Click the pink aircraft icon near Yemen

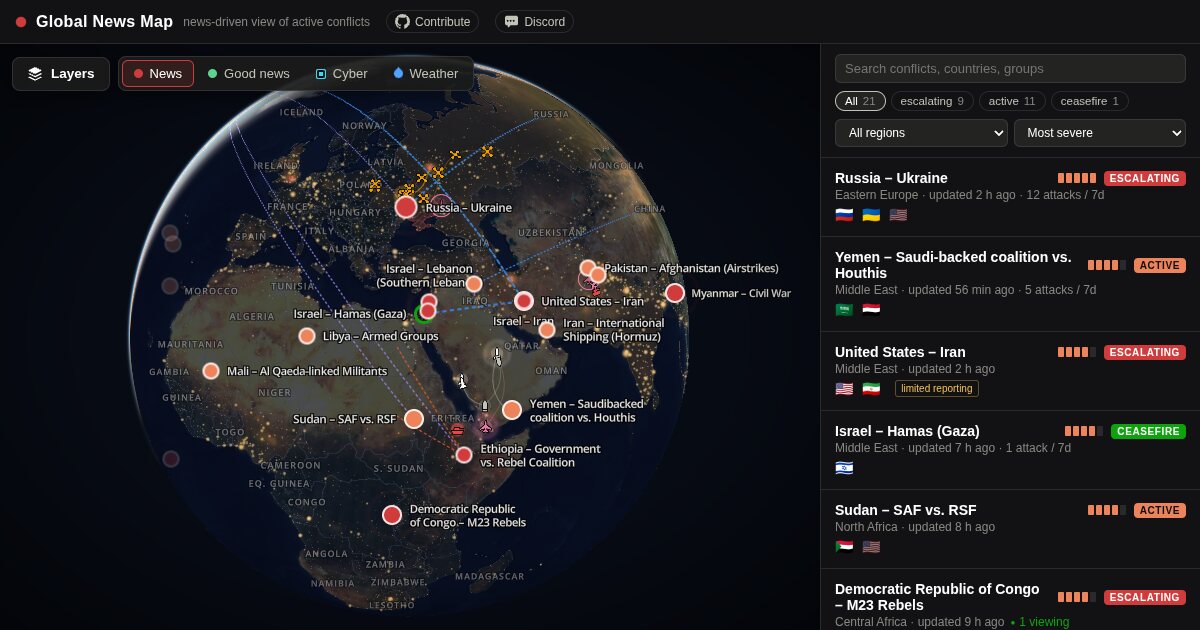tap(486, 426)
